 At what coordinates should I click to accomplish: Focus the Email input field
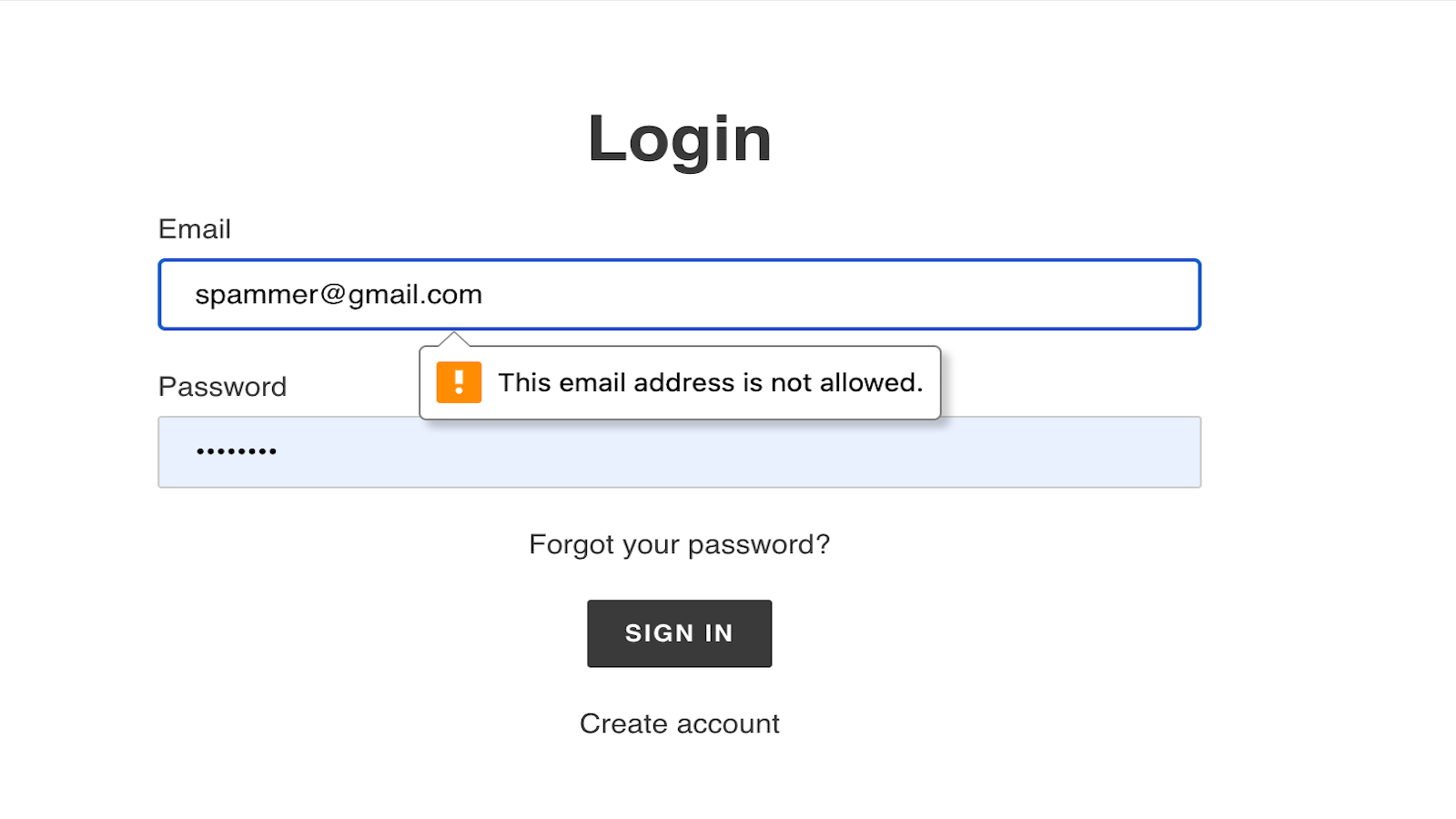(679, 295)
